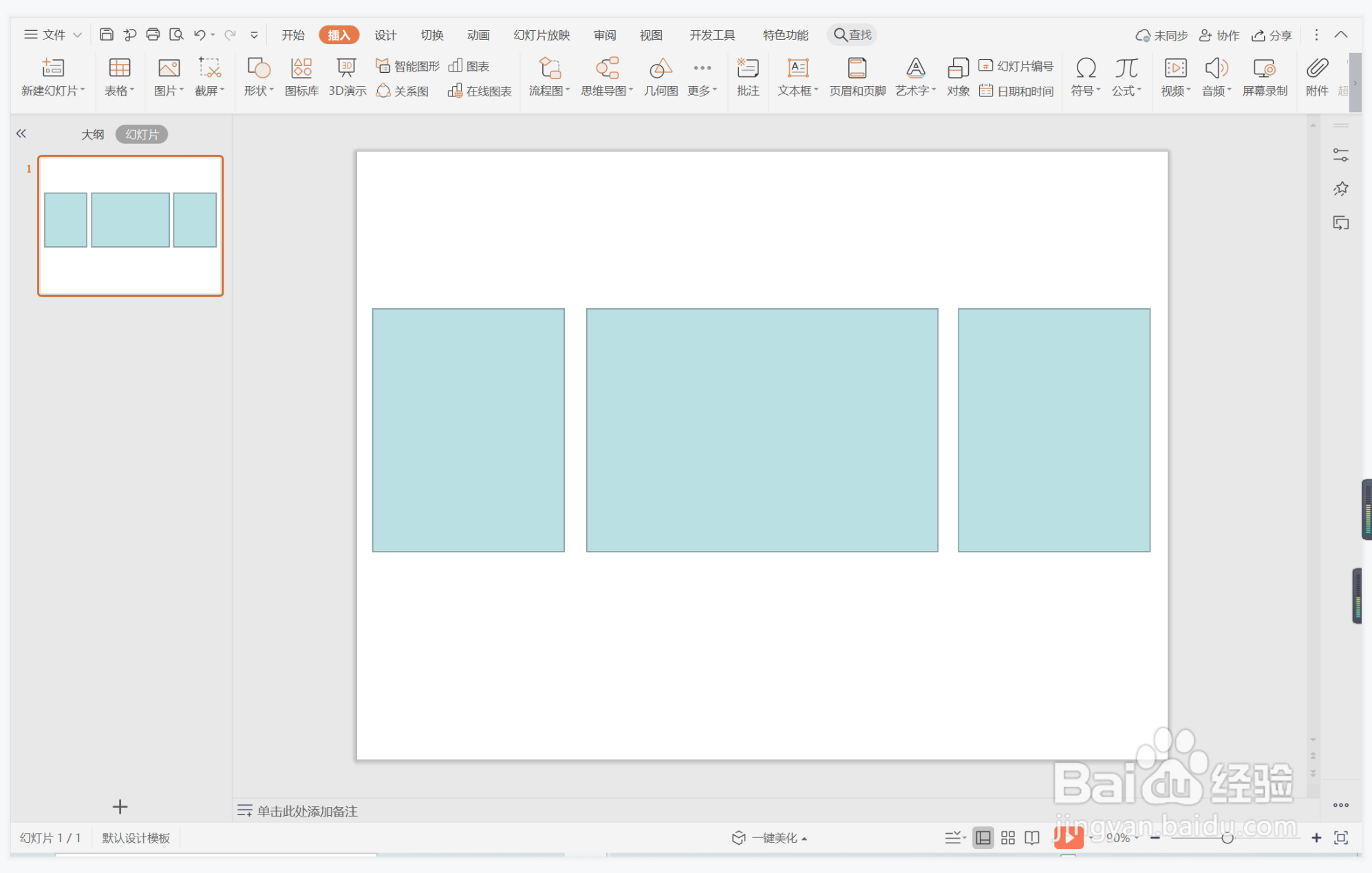Switch to the 设计 tab
Image resolution: width=1372 pixels, height=873 pixels.
point(385,35)
